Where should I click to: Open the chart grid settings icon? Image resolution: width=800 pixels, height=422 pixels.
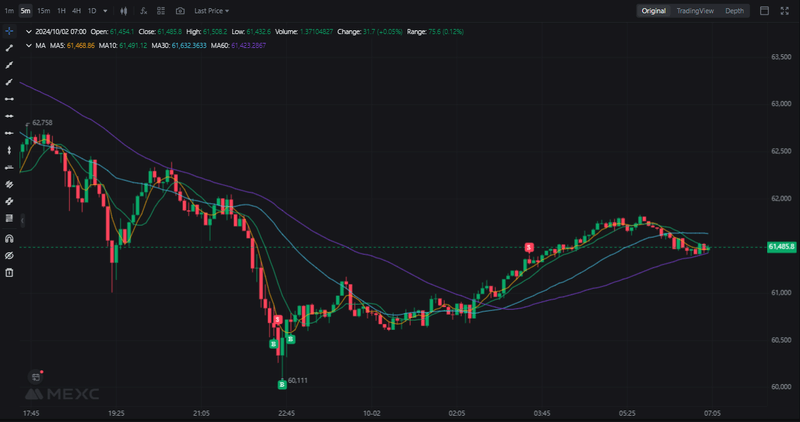pos(161,11)
